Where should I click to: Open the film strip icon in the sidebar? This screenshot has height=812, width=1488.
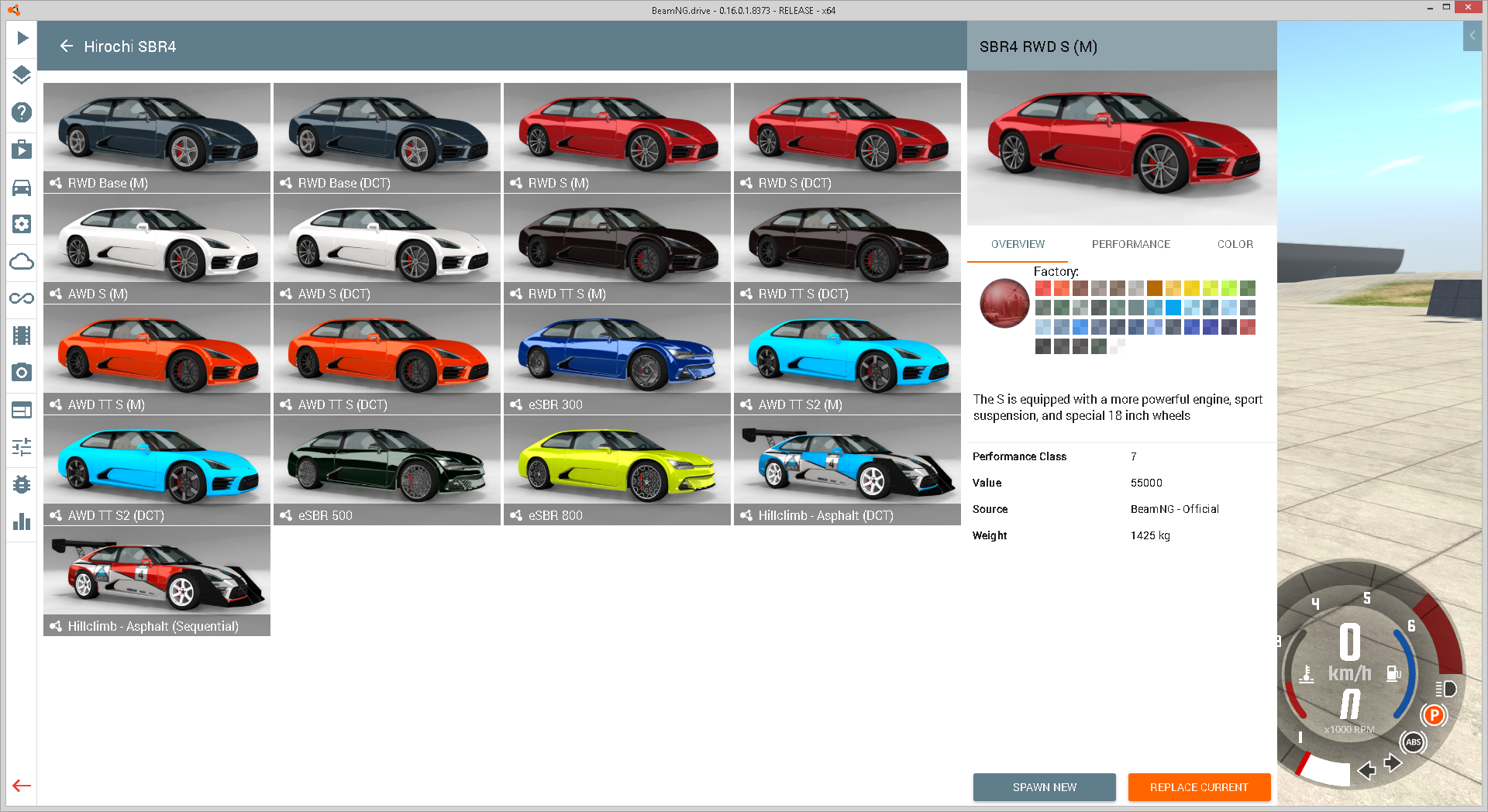(x=22, y=335)
